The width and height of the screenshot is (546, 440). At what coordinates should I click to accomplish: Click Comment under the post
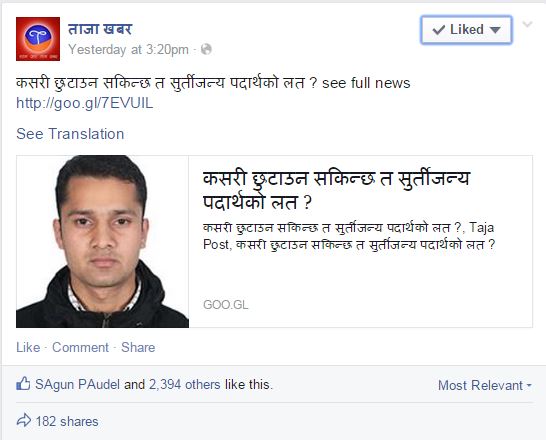(80, 347)
